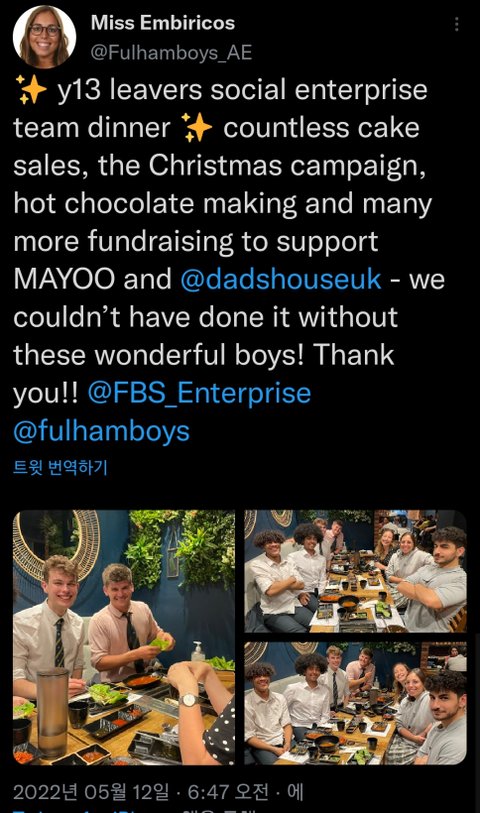
Task: Tap Miss Embiricos's profile avatar photo
Action: 44,37
